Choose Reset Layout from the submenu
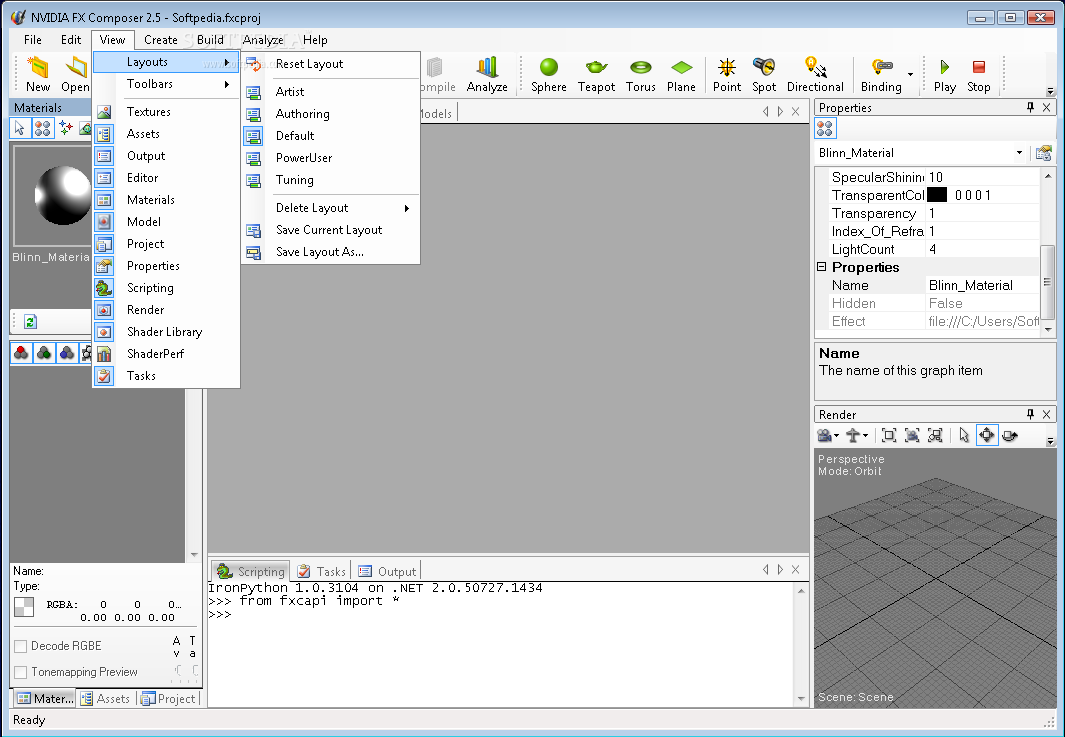The height and width of the screenshot is (737, 1065). pos(331,64)
